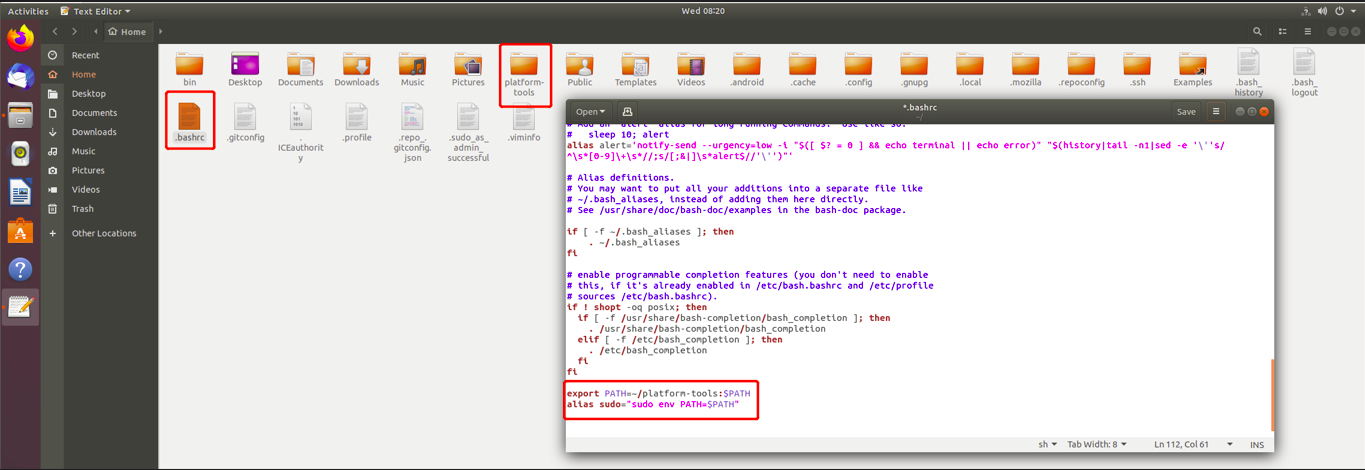This screenshot has width=1365, height=470.
Task: Search files with the magnifier icon
Action: (x=1256, y=31)
